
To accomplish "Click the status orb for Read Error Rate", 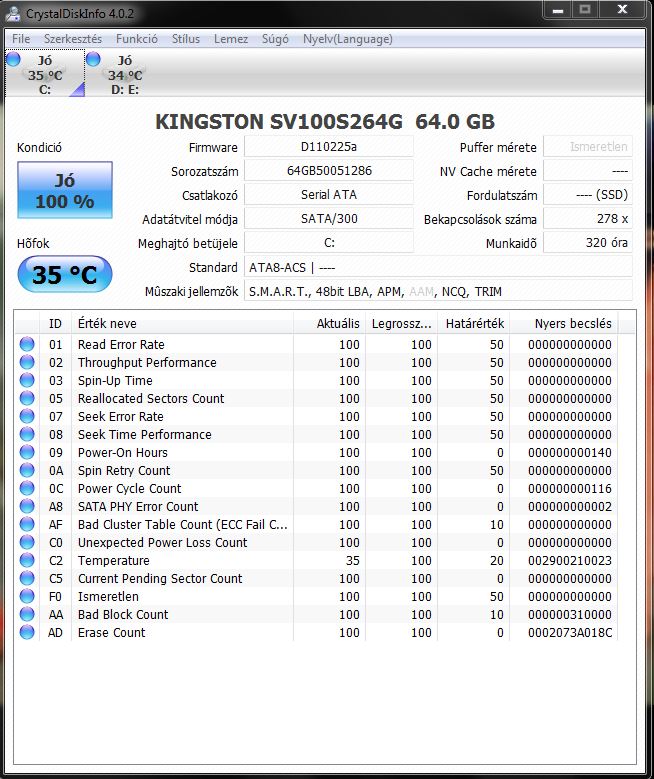I will coord(27,344).
